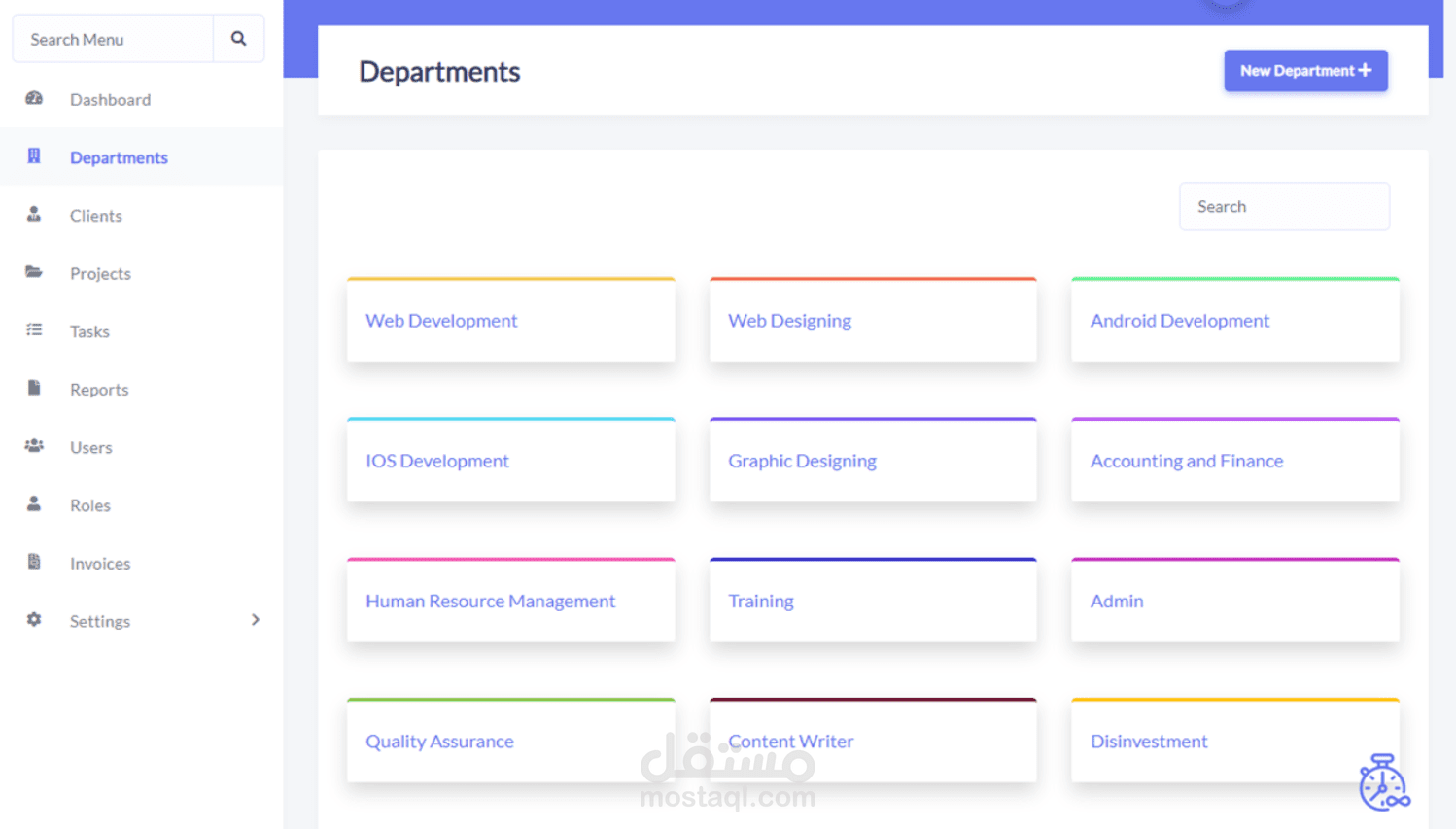Image resolution: width=1456 pixels, height=829 pixels.
Task: Open Roles menu item
Action: pyautogui.click(x=89, y=505)
